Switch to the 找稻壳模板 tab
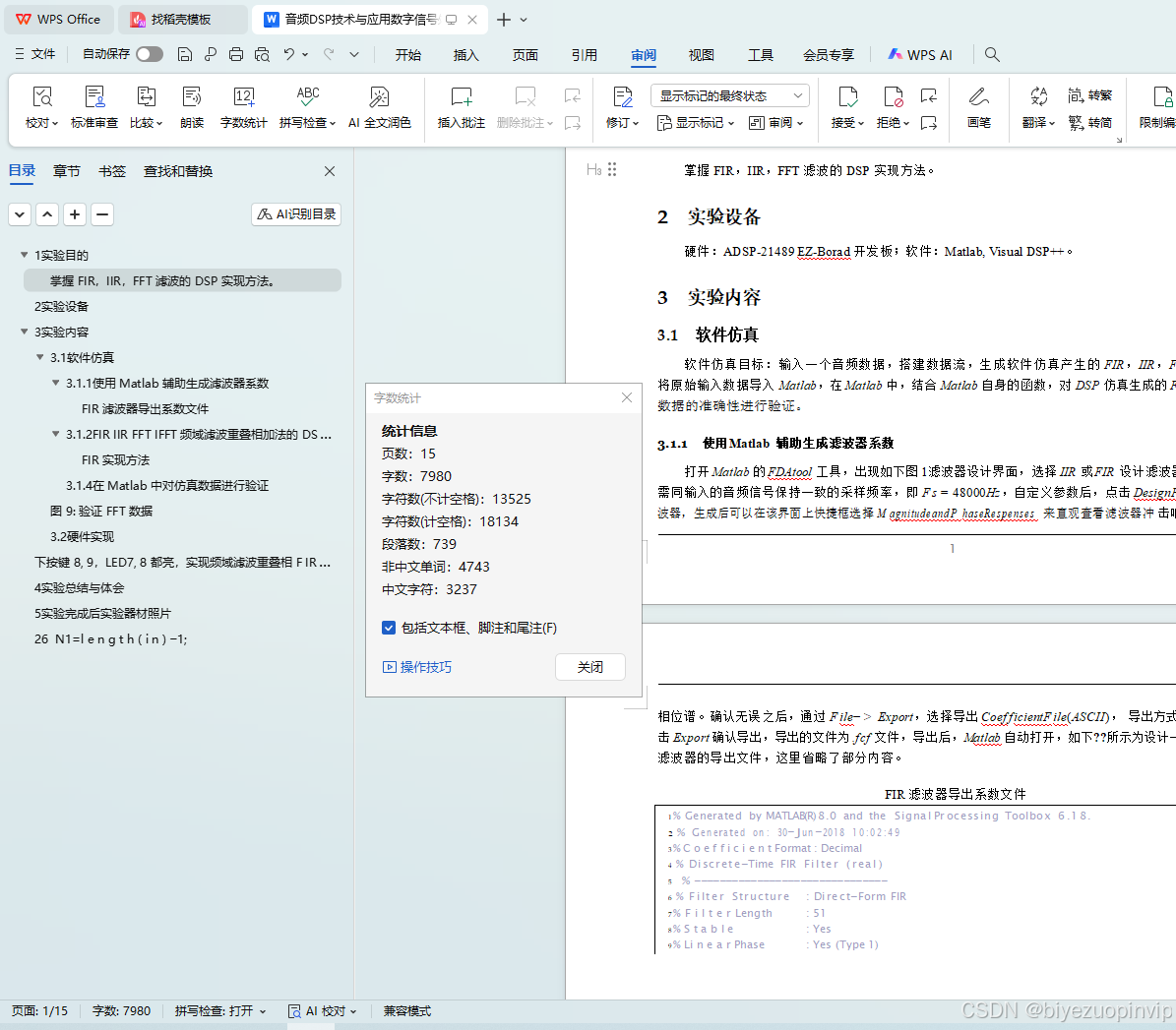 click(182, 20)
